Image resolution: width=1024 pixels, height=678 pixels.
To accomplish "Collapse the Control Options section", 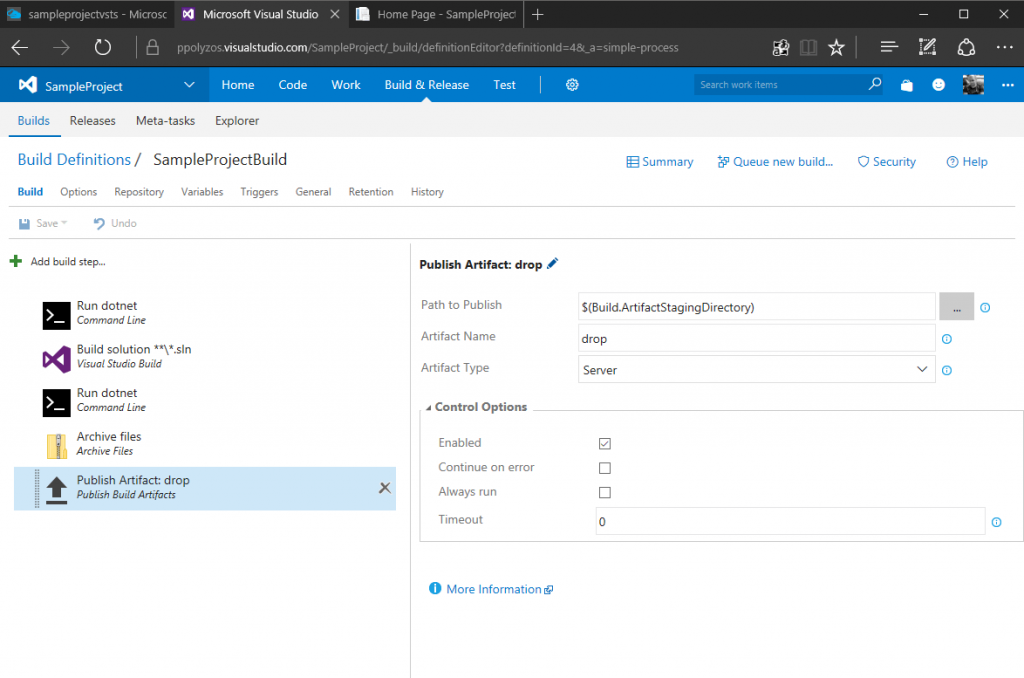I will coord(428,407).
